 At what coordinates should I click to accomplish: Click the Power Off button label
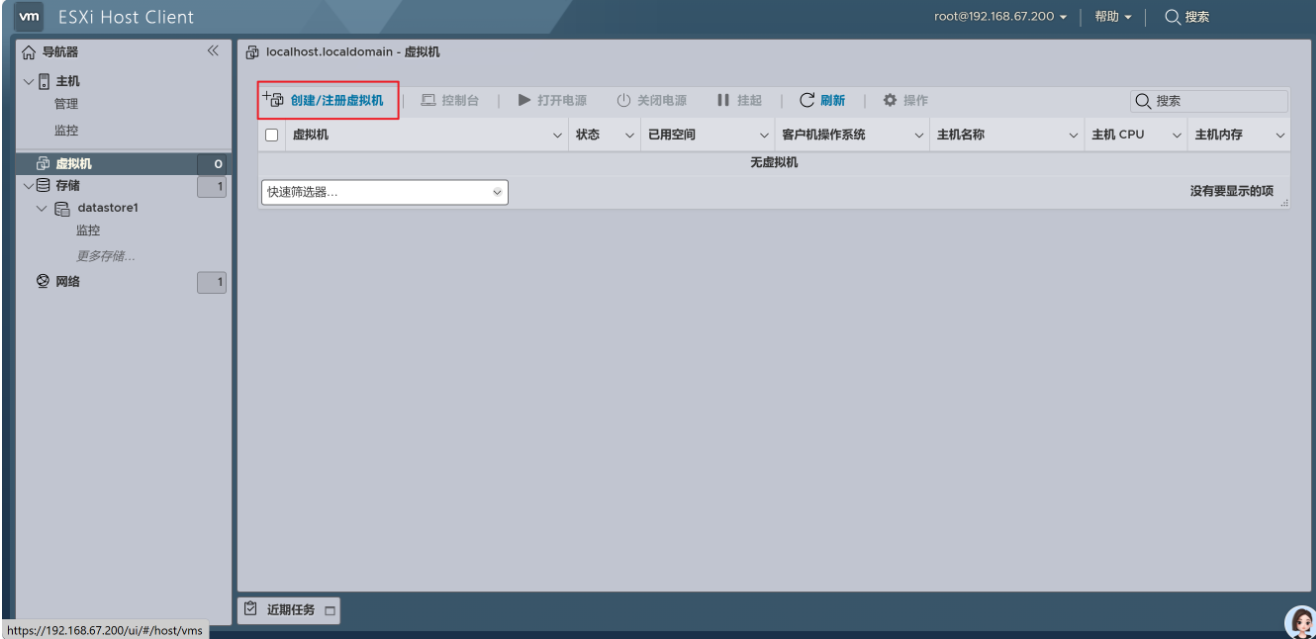point(662,100)
